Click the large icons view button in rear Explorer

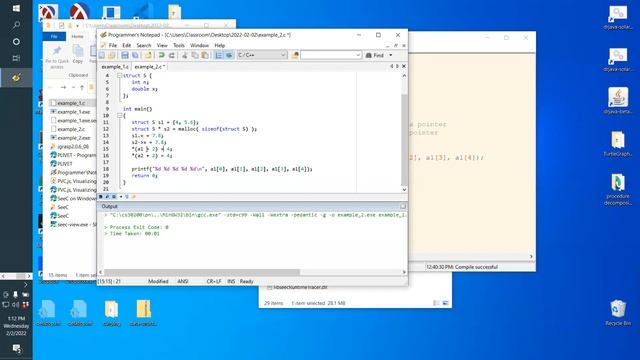445,303
